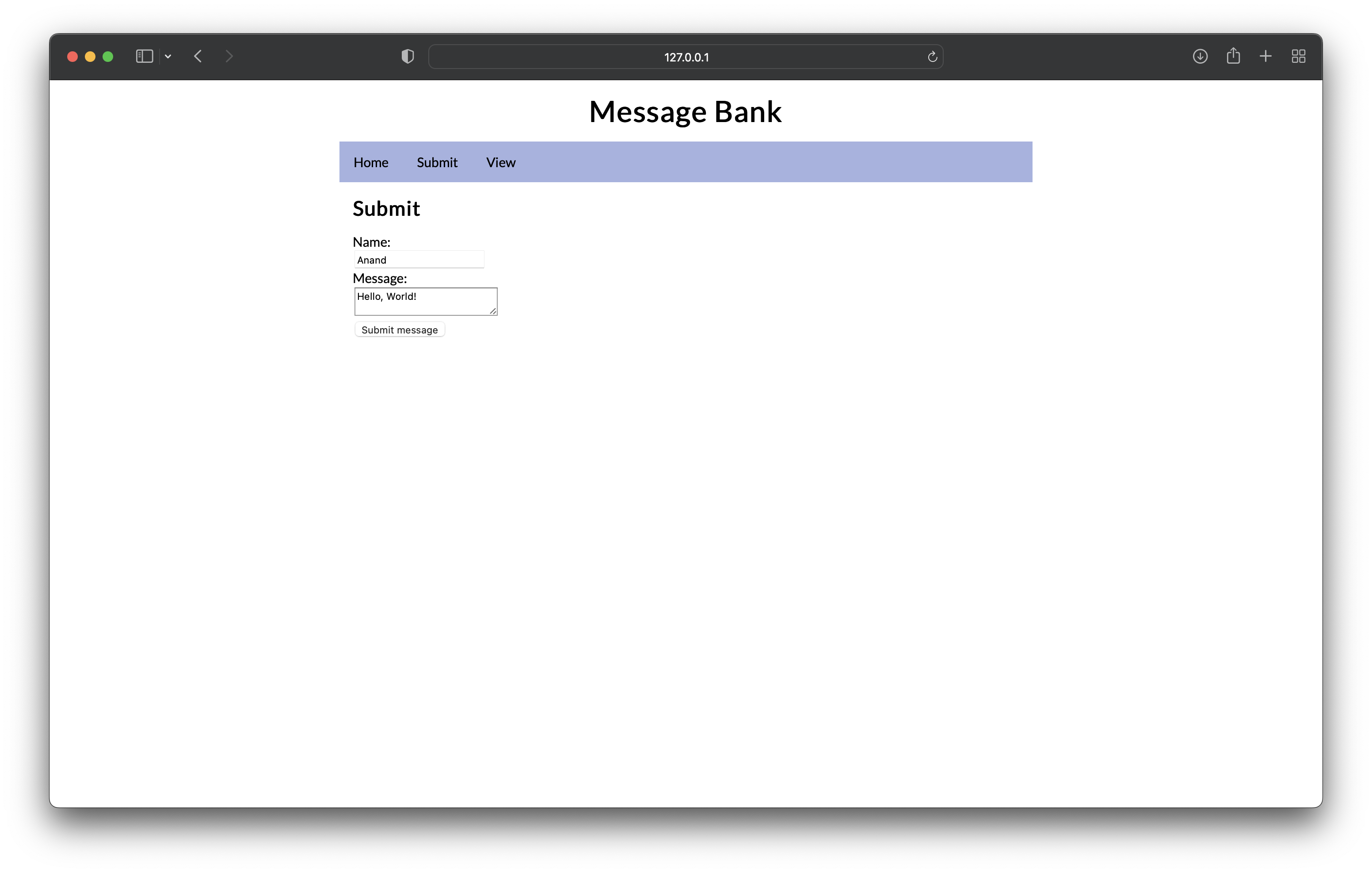Click the Name input field containing Anand

click(x=419, y=260)
